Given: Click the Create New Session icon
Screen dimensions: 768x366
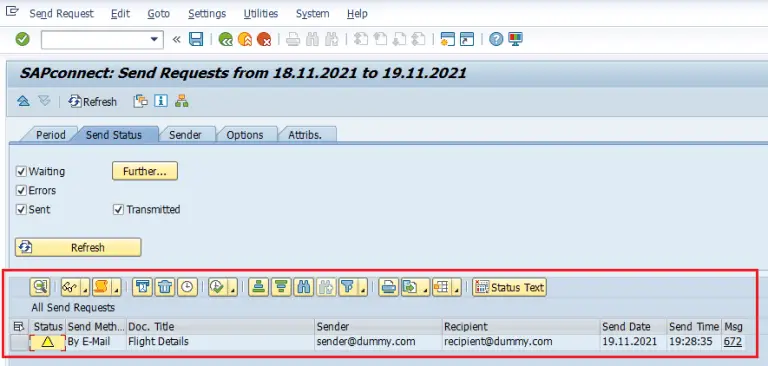Looking at the screenshot, I should (448, 39).
